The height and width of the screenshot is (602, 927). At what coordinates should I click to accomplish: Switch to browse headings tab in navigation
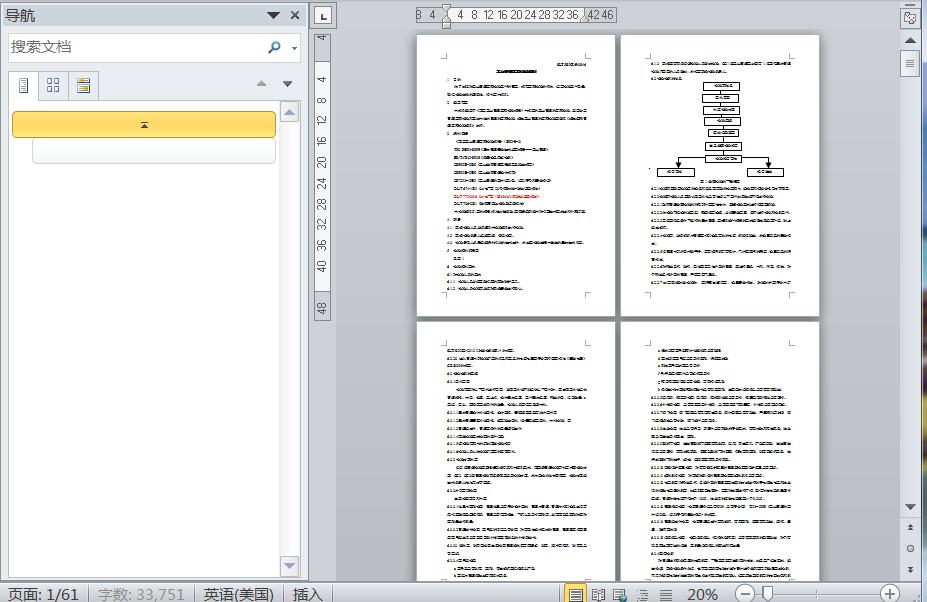point(24,86)
